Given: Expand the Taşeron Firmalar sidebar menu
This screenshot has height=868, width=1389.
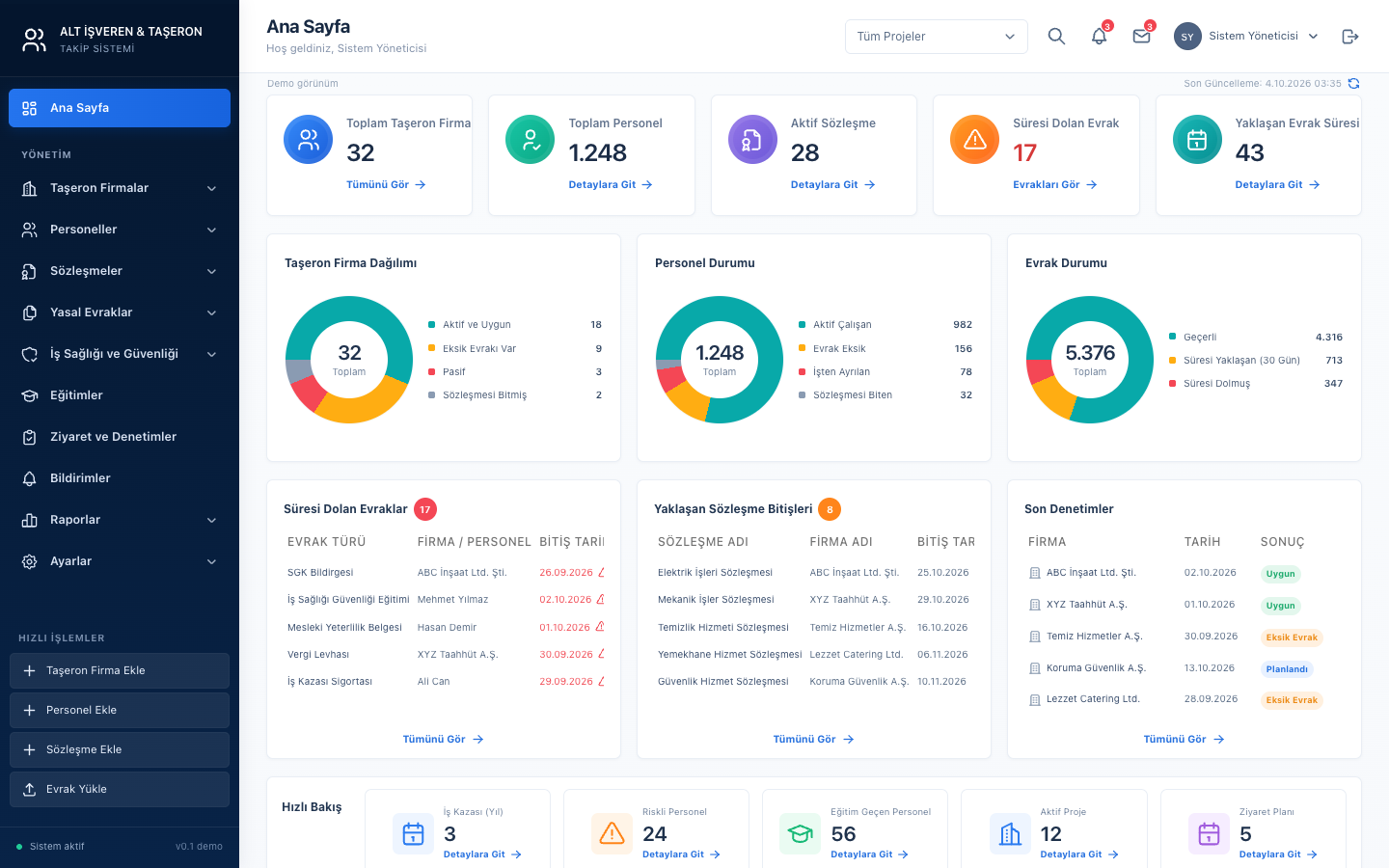Looking at the screenshot, I should point(120,188).
